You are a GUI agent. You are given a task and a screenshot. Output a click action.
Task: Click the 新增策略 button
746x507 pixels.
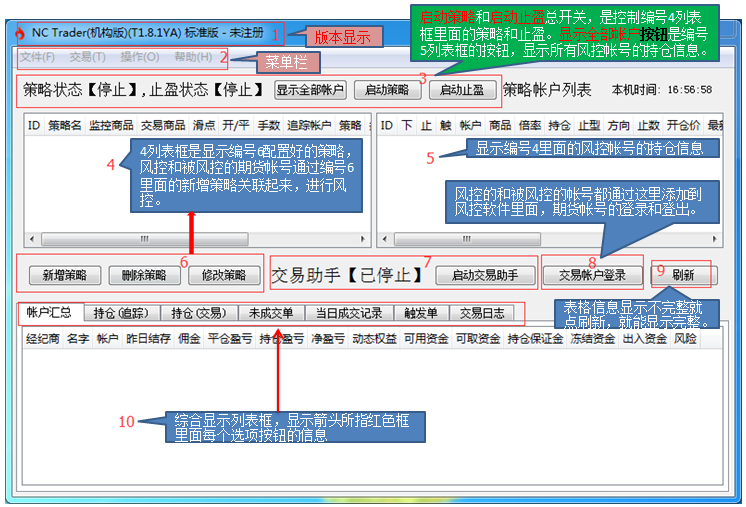65,275
